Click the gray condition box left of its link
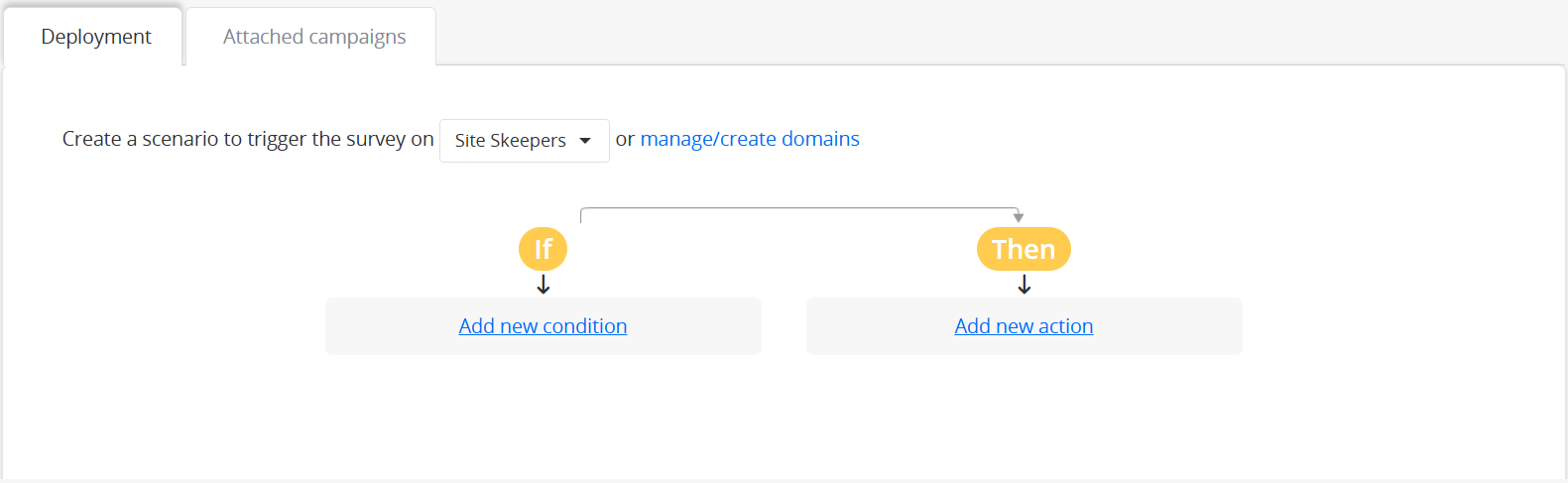This screenshot has height=483, width=1568. pos(387,326)
